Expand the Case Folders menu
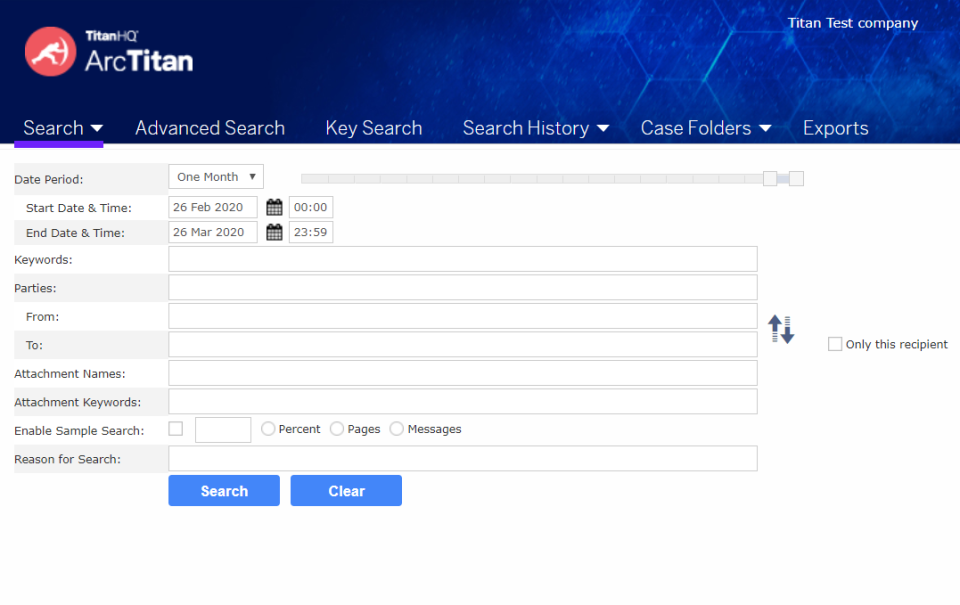Viewport: 960px width, 605px height. pos(697,128)
